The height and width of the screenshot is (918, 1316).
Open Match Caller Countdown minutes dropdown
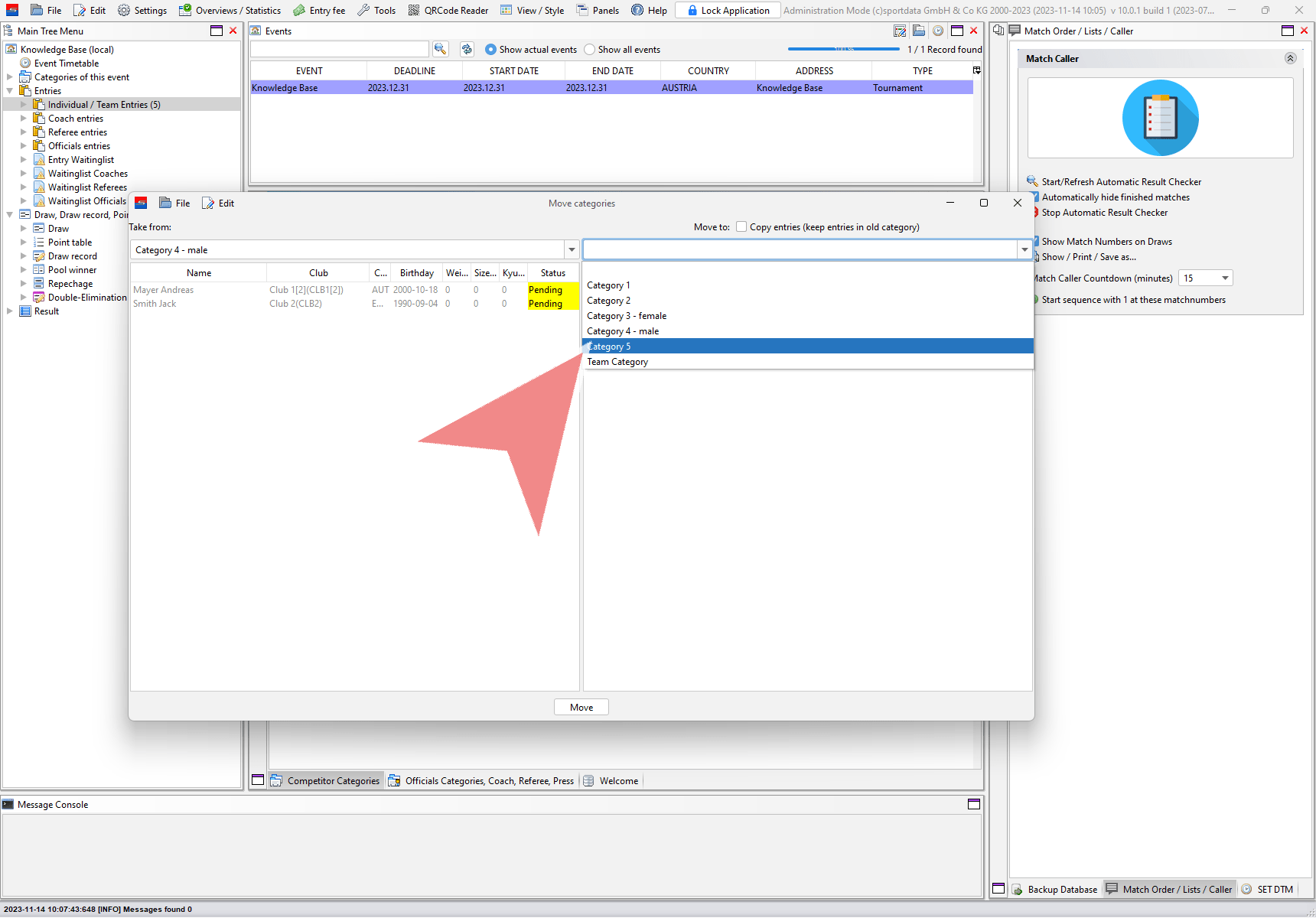click(x=1225, y=278)
